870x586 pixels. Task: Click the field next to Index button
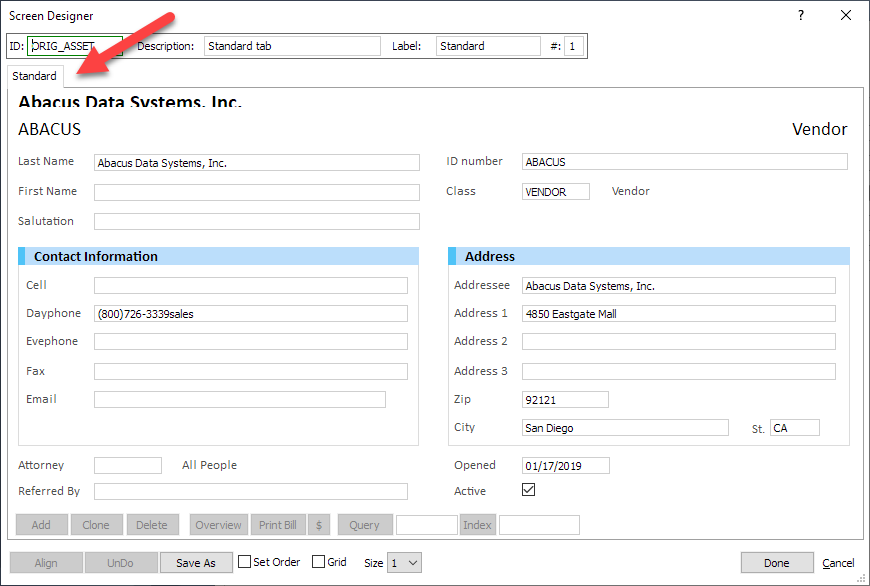click(539, 525)
